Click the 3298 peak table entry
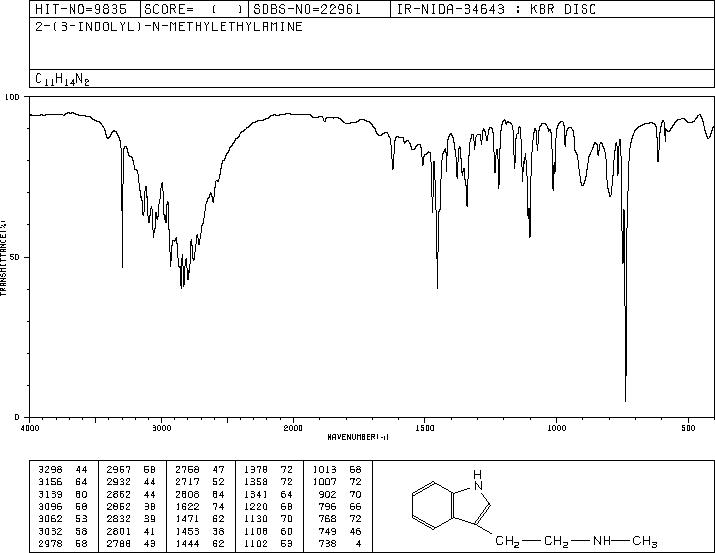Screen dimensions: 715x553 coord(62,469)
